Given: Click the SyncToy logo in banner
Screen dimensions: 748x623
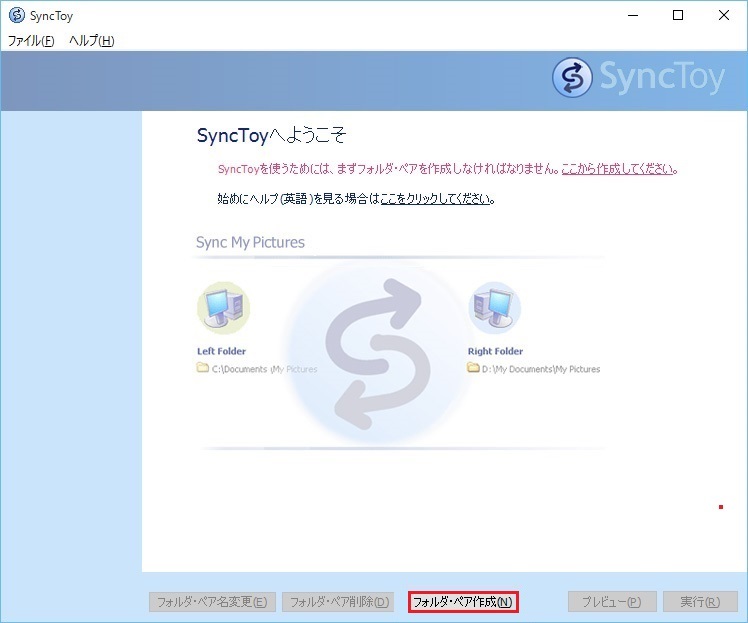Looking at the screenshot, I should (638, 77).
